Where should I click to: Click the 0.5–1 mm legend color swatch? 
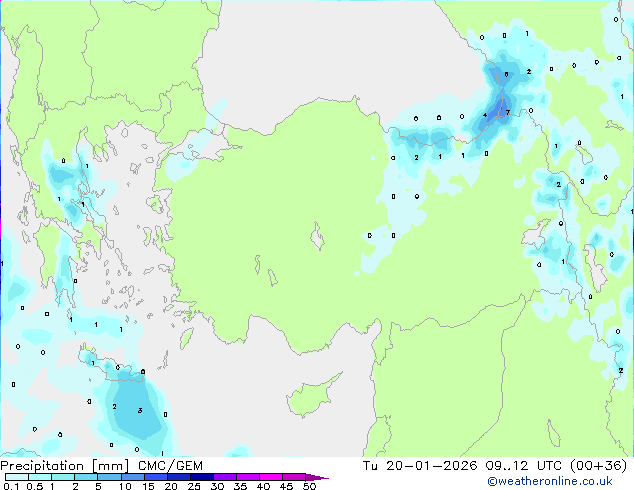pos(40,477)
